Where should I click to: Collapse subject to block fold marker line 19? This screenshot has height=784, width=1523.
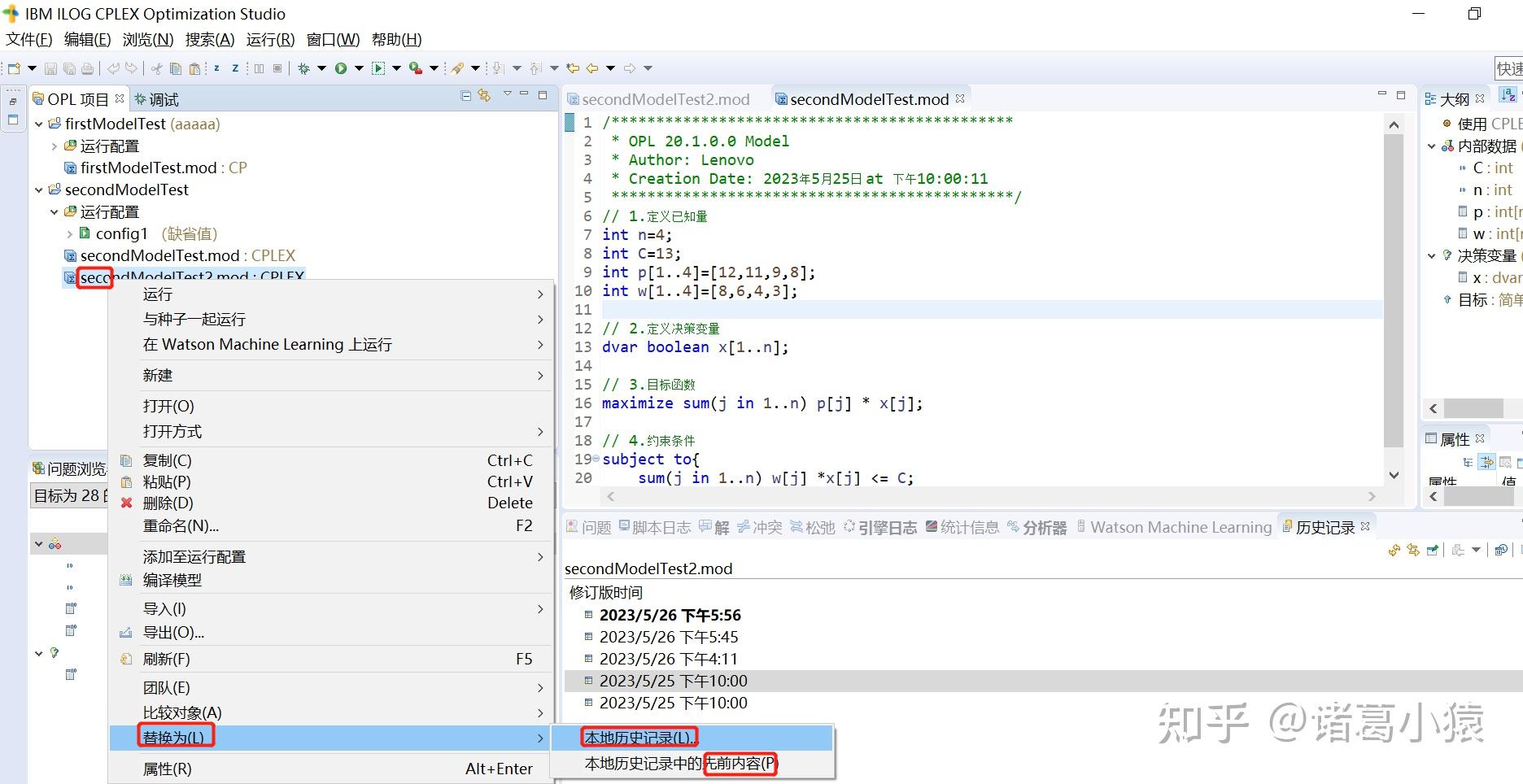[596, 460]
